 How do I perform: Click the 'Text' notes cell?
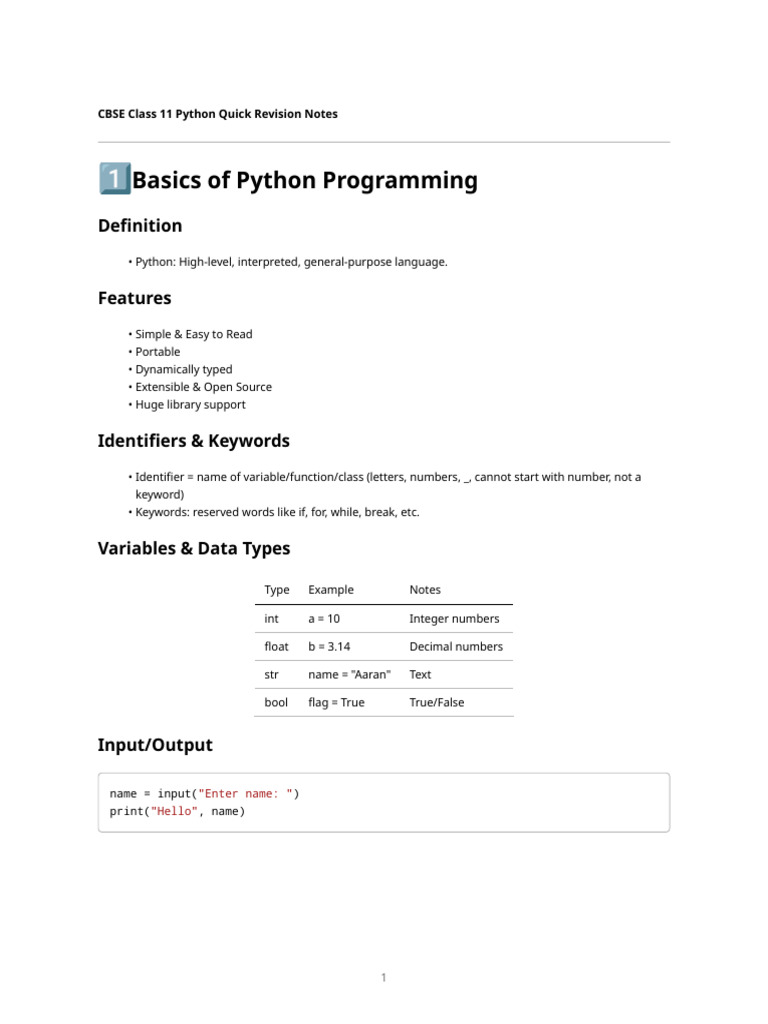pyautogui.click(x=420, y=675)
